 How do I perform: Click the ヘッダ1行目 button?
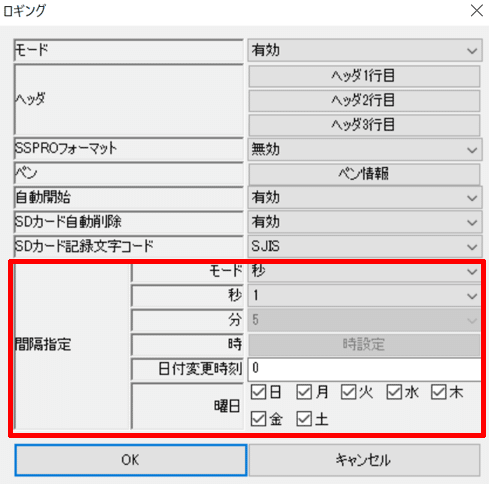364,76
